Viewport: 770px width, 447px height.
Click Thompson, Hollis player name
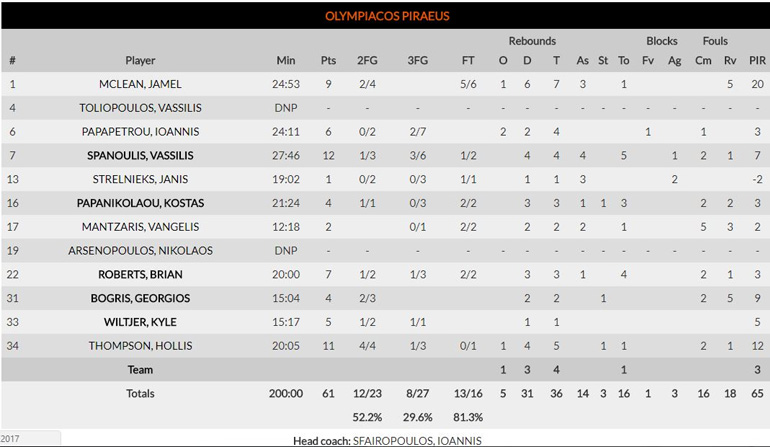coord(140,346)
